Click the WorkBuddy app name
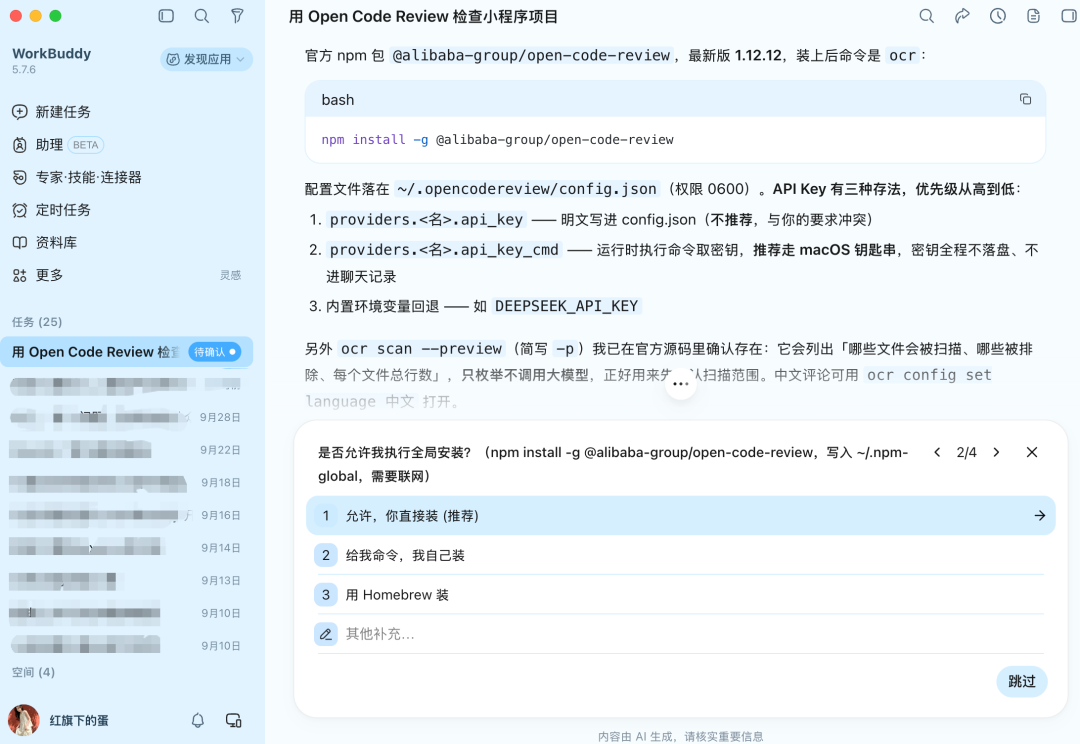The width and height of the screenshot is (1080, 744). coord(52,54)
